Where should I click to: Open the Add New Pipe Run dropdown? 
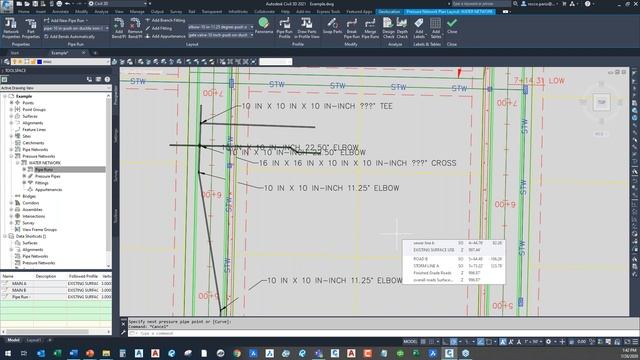pos(66,20)
